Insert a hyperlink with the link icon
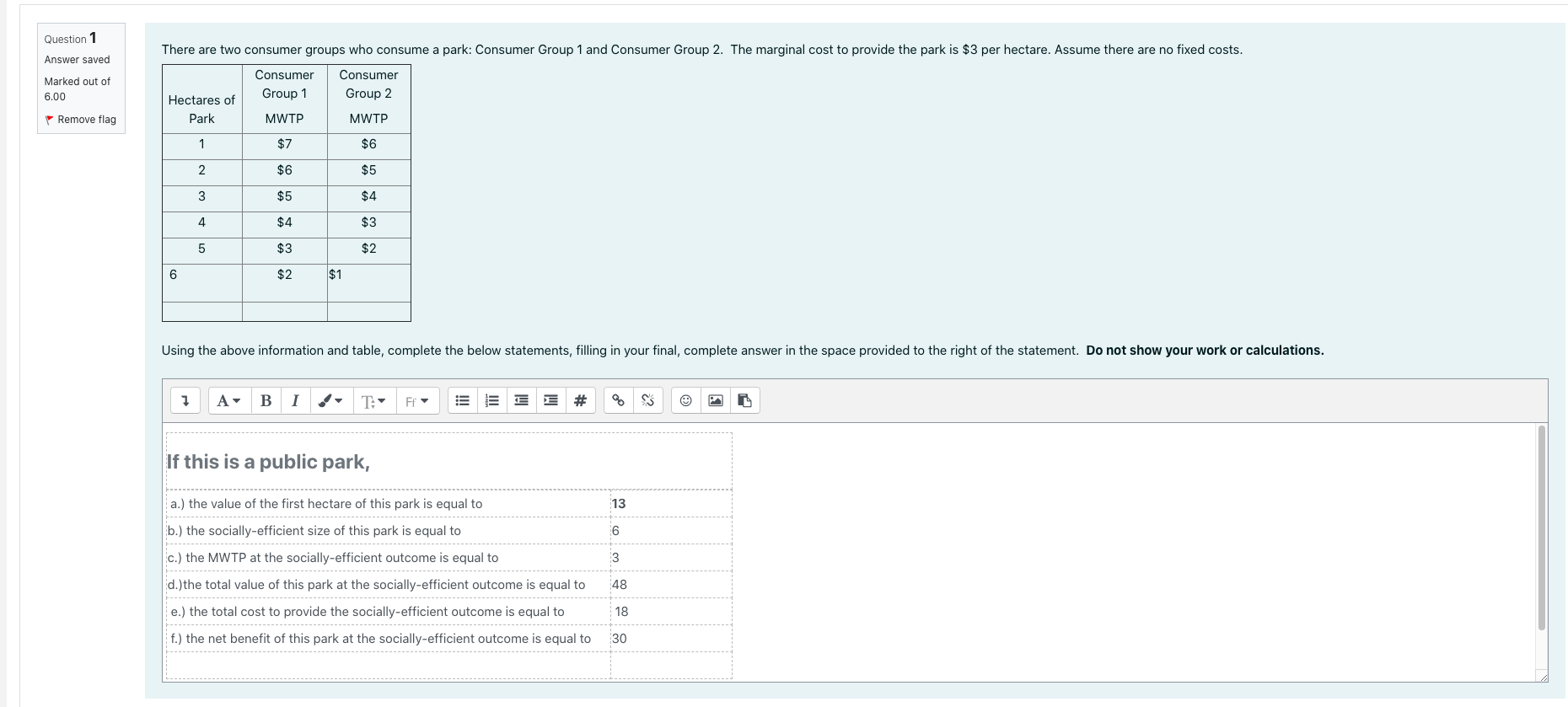Screen dimensions: 1568x707 coord(619,400)
